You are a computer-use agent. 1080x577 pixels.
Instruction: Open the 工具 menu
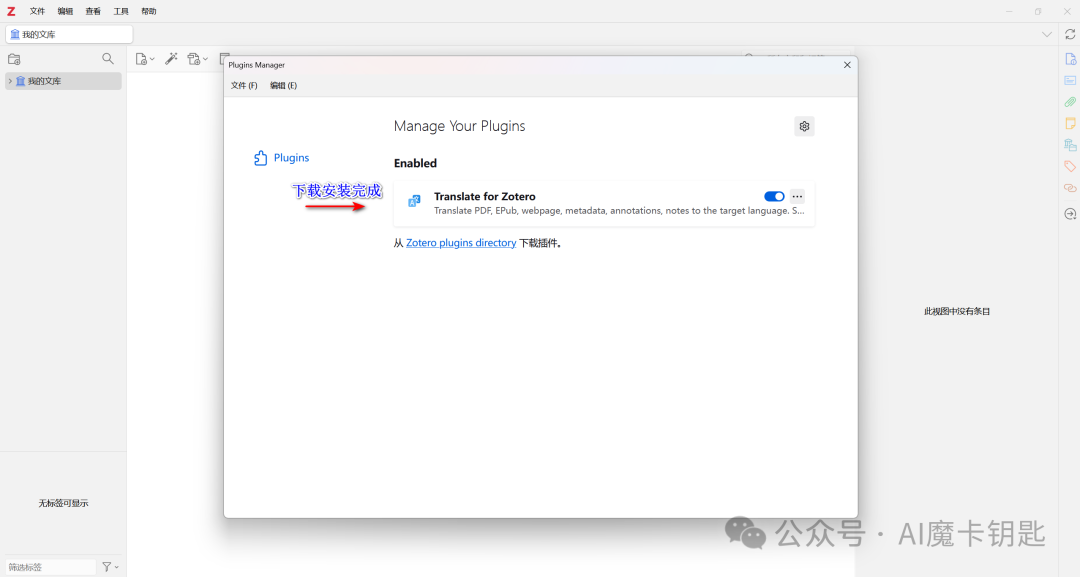click(x=121, y=11)
